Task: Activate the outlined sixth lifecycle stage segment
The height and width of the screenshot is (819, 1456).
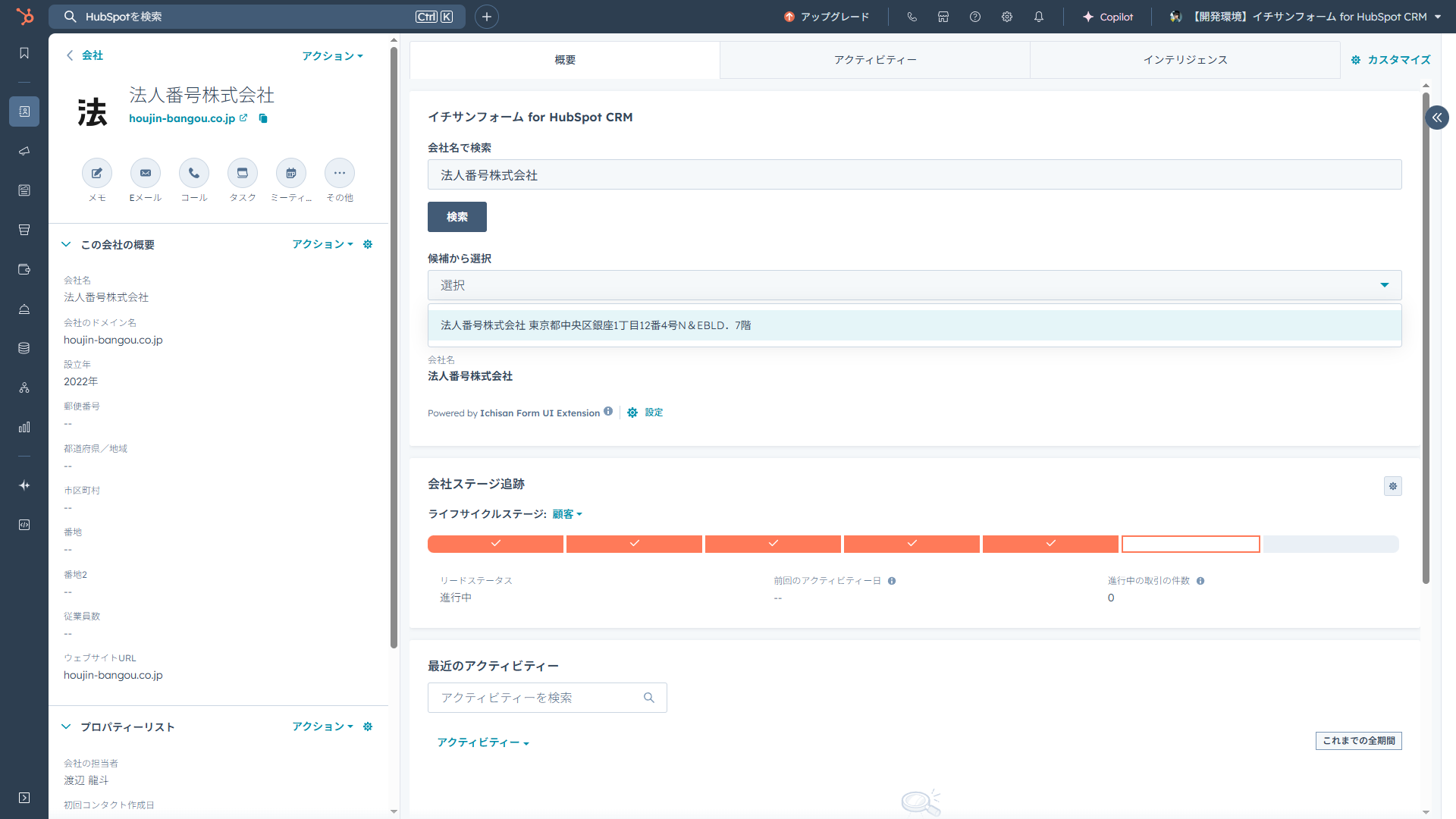Action: pos(1190,543)
